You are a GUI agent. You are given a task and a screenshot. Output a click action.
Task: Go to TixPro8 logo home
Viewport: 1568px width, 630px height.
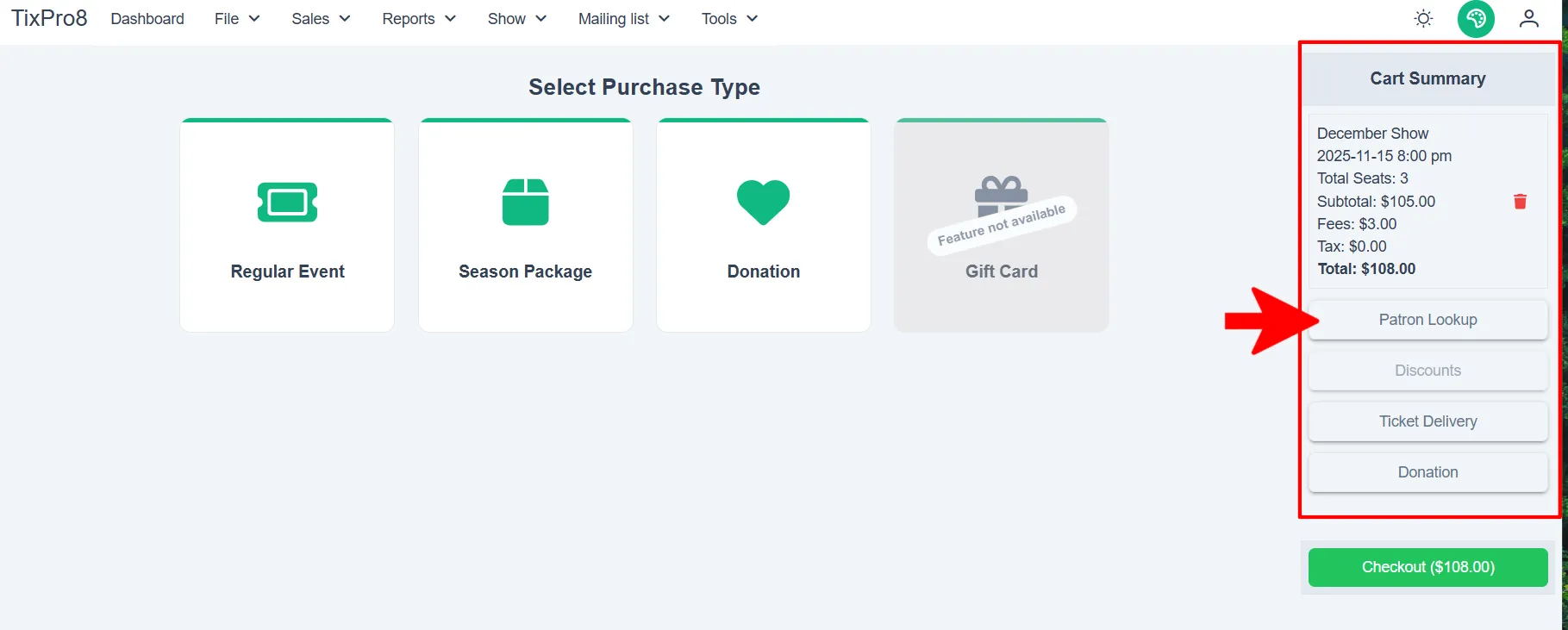coord(49,18)
